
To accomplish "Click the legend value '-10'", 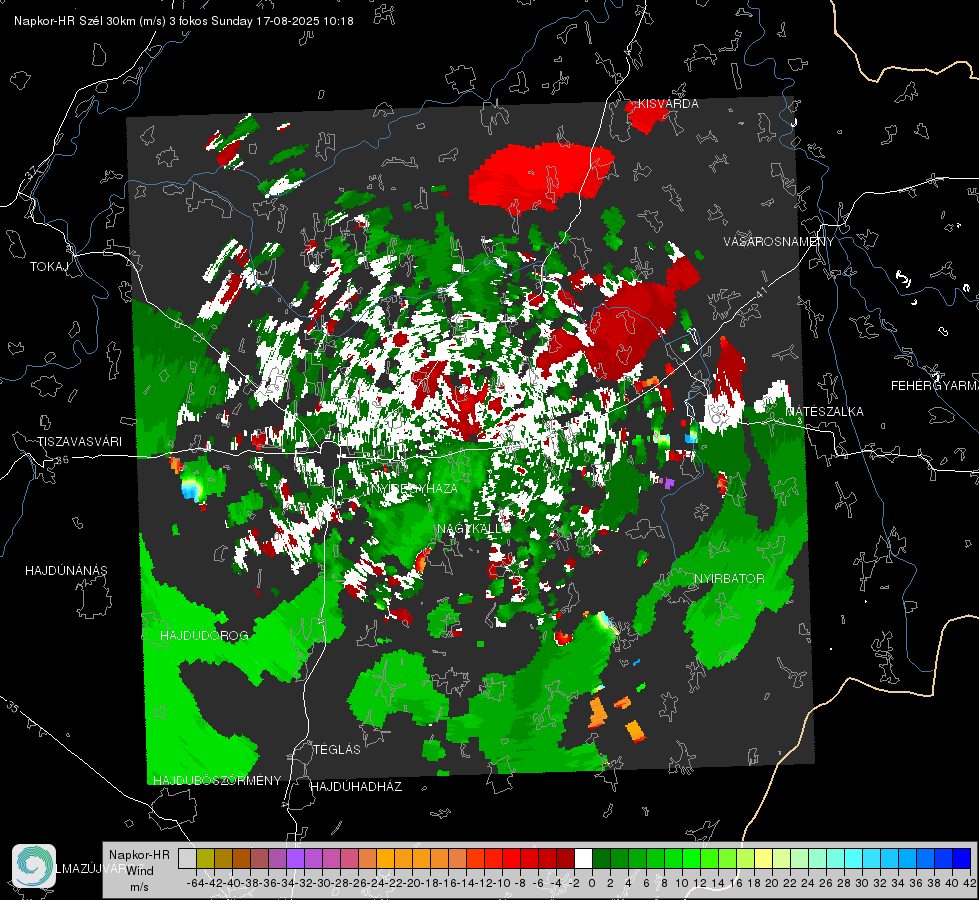I will coord(502,883).
